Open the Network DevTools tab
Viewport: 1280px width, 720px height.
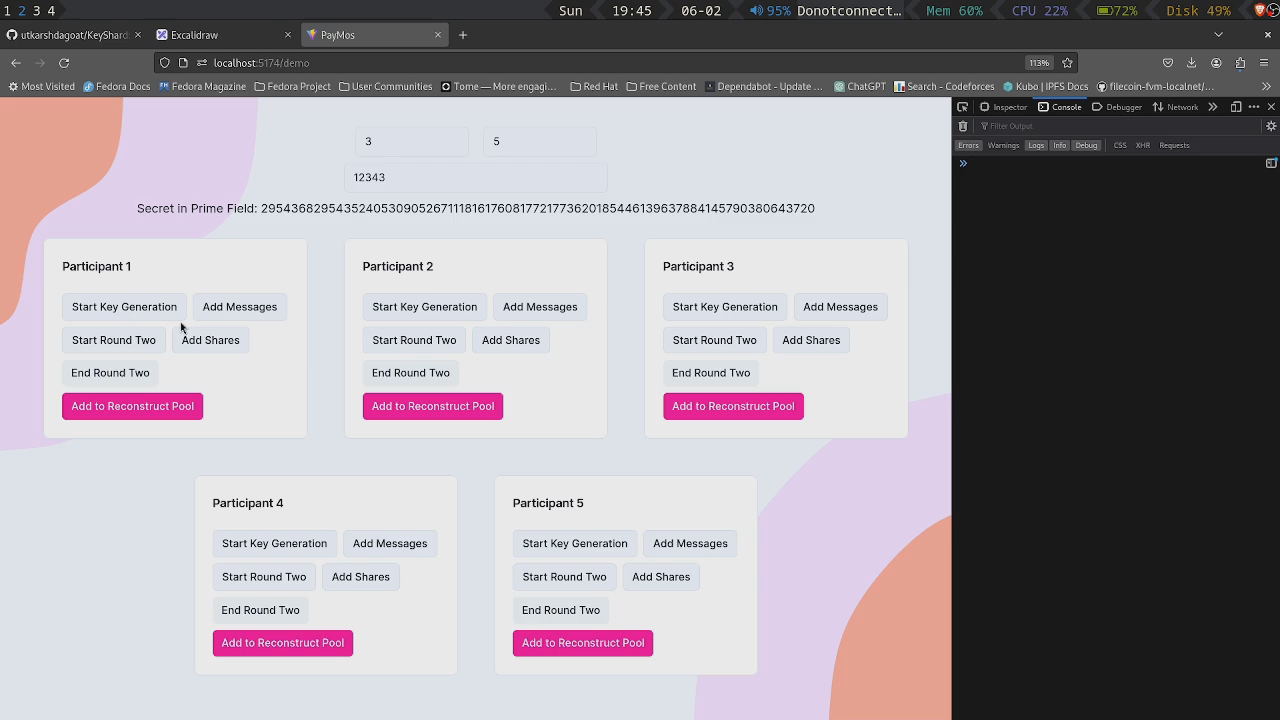coord(1175,107)
